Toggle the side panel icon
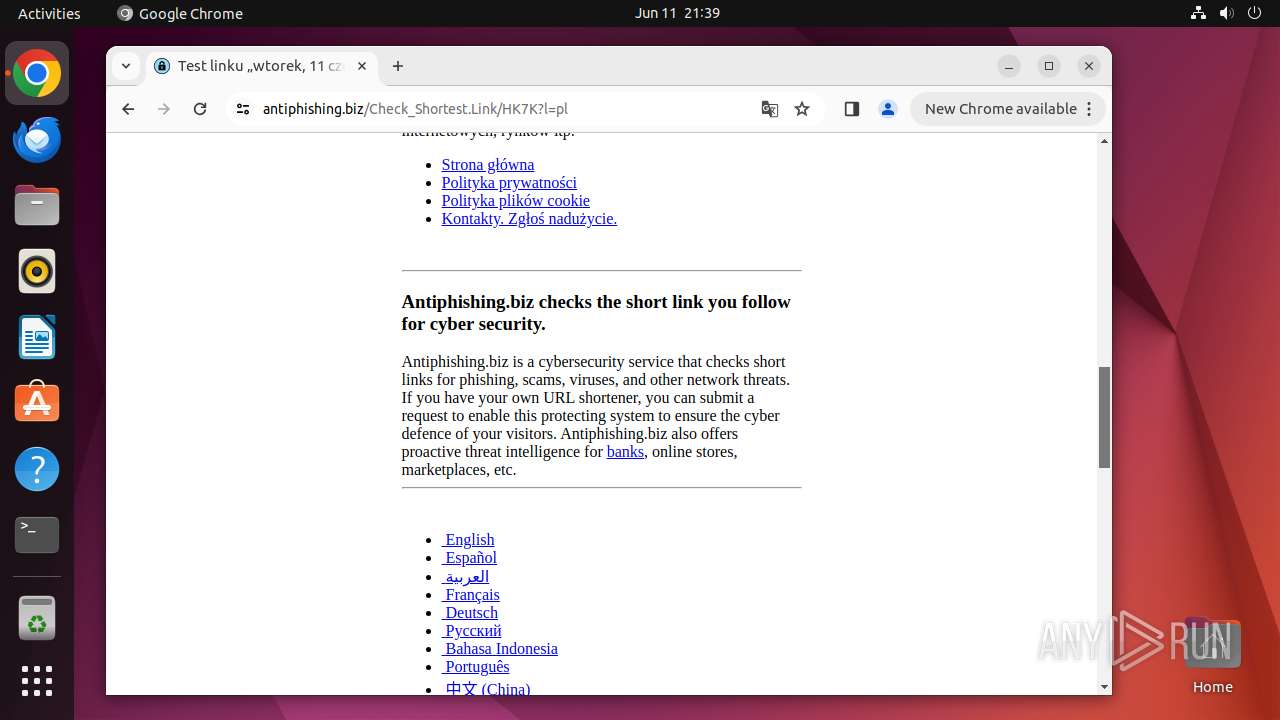The height and width of the screenshot is (720, 1280). tap(852, 109)
